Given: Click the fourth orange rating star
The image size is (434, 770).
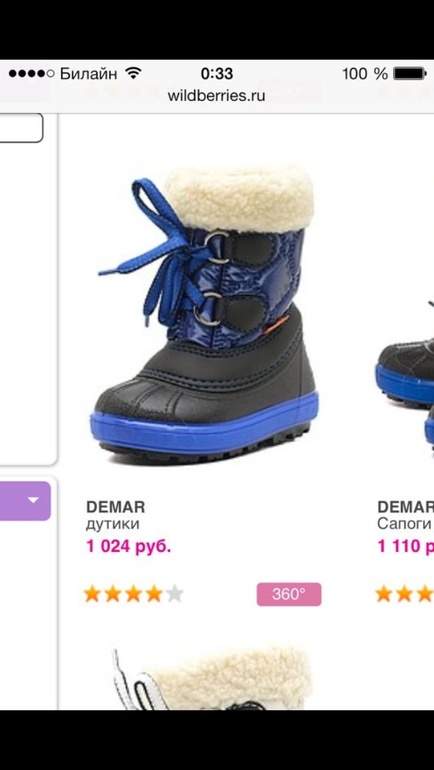Looking at the screenshot, I should [154, 594].
